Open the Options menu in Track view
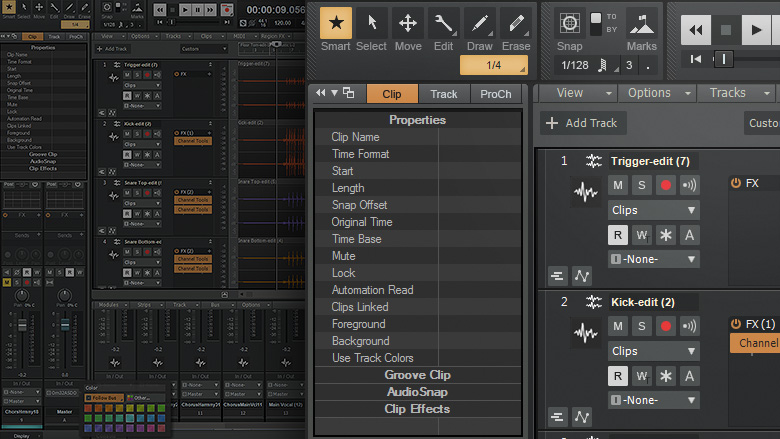This screenshot has width=780, height=439. tap(657, 93)
